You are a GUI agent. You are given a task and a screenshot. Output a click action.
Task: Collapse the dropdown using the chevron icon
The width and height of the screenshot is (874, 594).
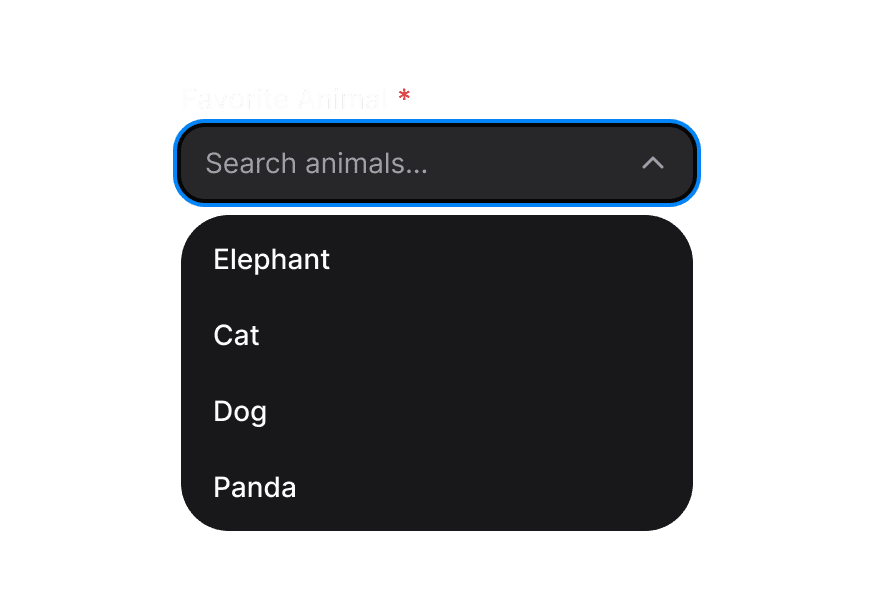653,163
